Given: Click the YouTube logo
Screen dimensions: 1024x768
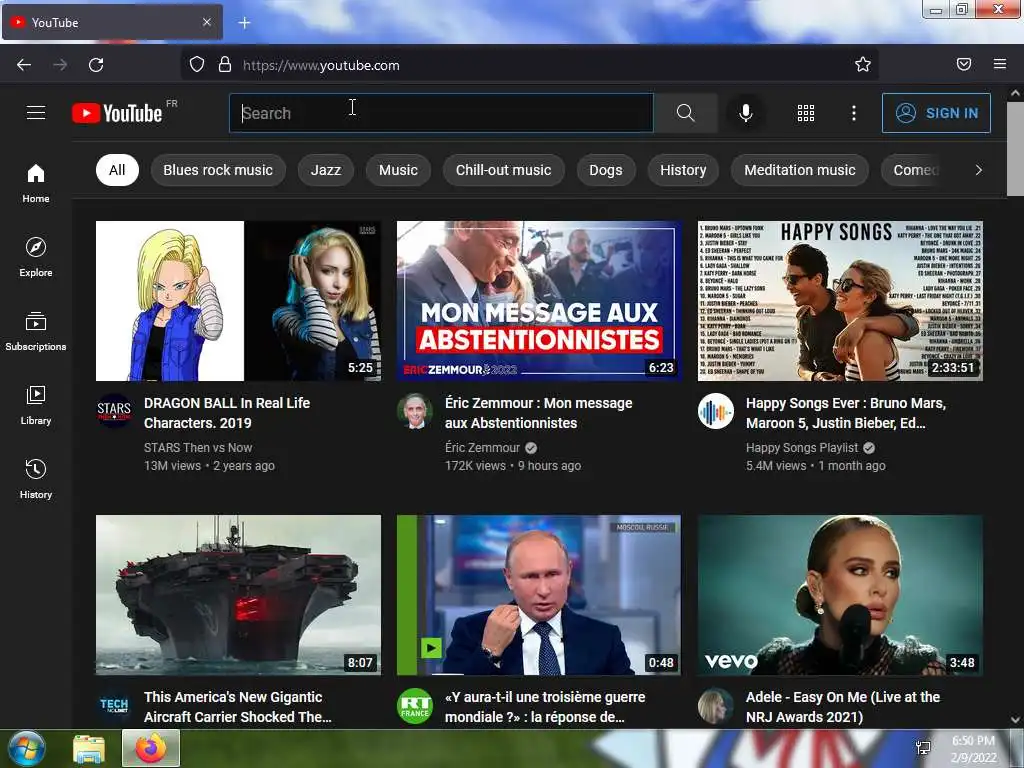Looking at the screenshot, I should [x=117, y=113].
